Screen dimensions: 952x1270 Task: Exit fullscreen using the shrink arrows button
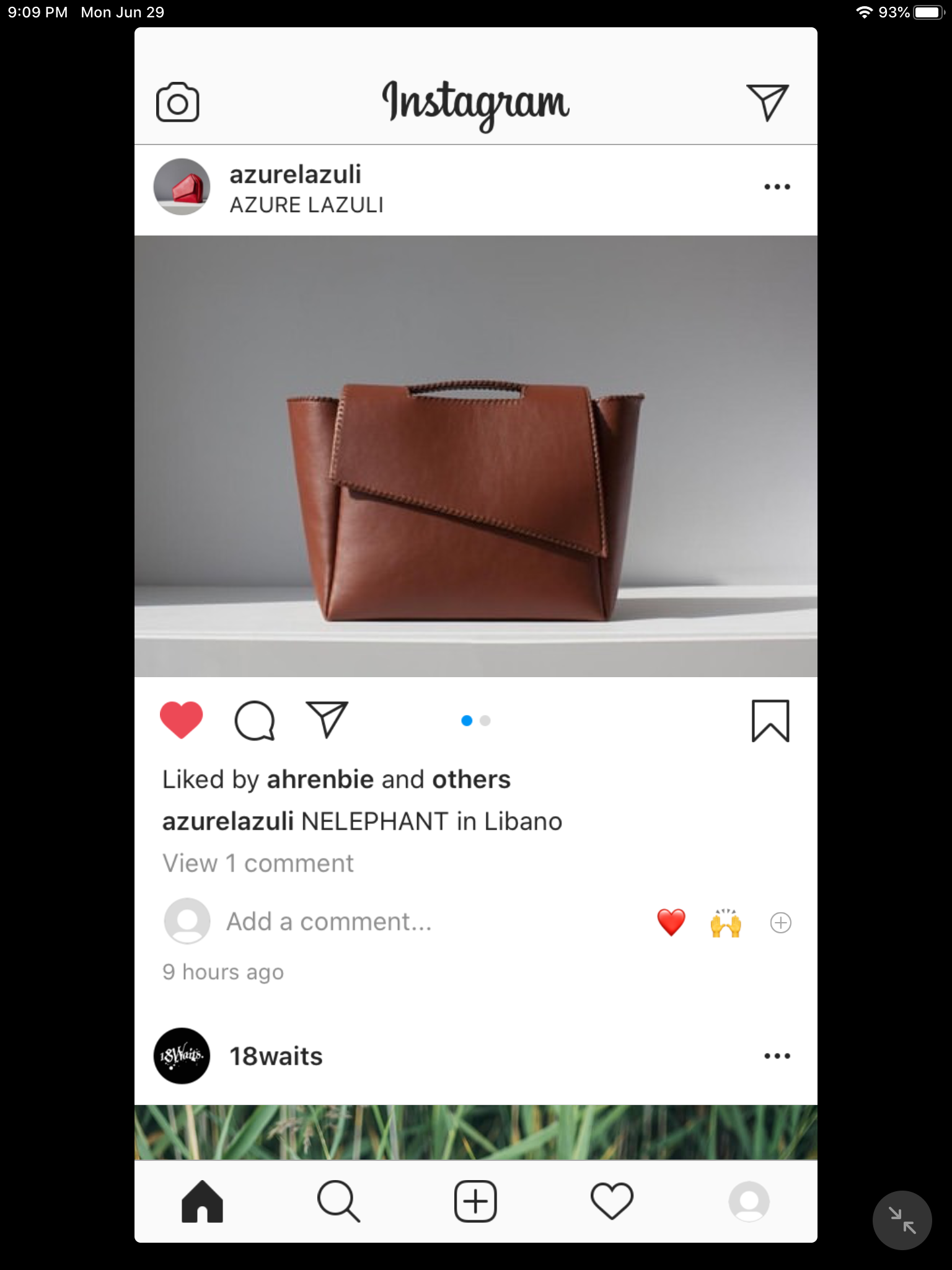[x=902, y=1220]
